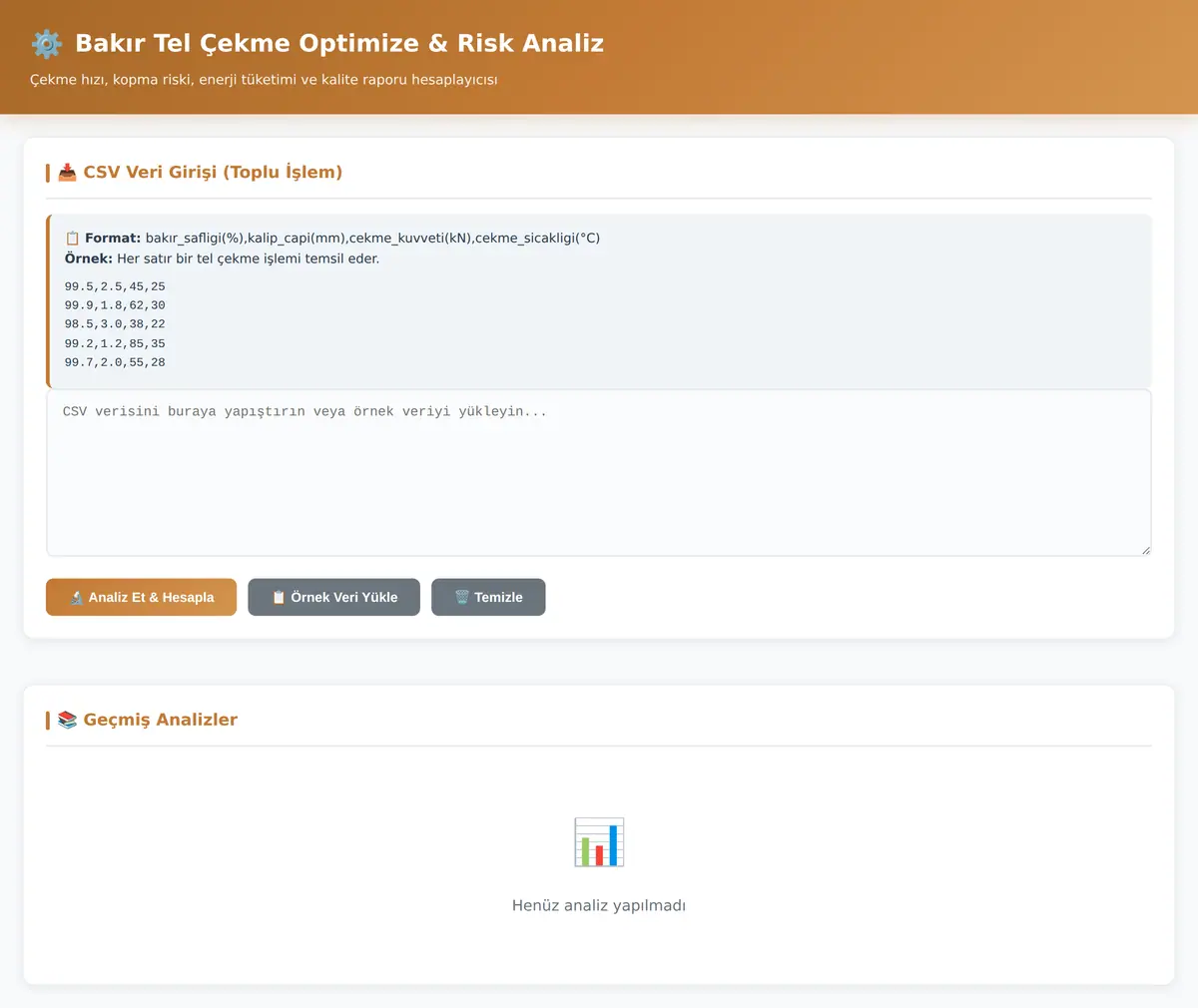Viewport: 1198px width, 1008px height.
Task: Focus the CSV data textarea
Action: tap(599, 473)
